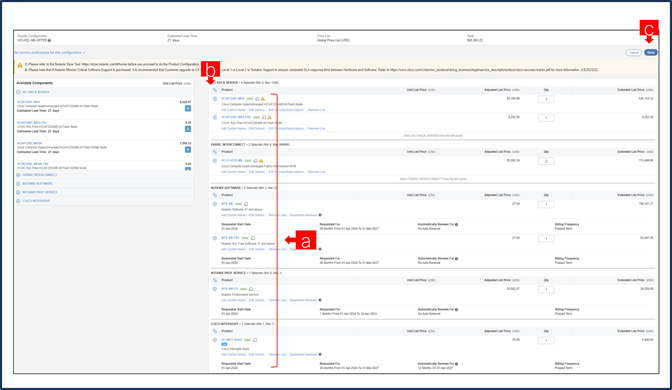Image resolution: width=672 pixels, height=390 pixels.
Task: Open selected DC-MGT-SAAS product link
Action: click(x=232, y=340)
